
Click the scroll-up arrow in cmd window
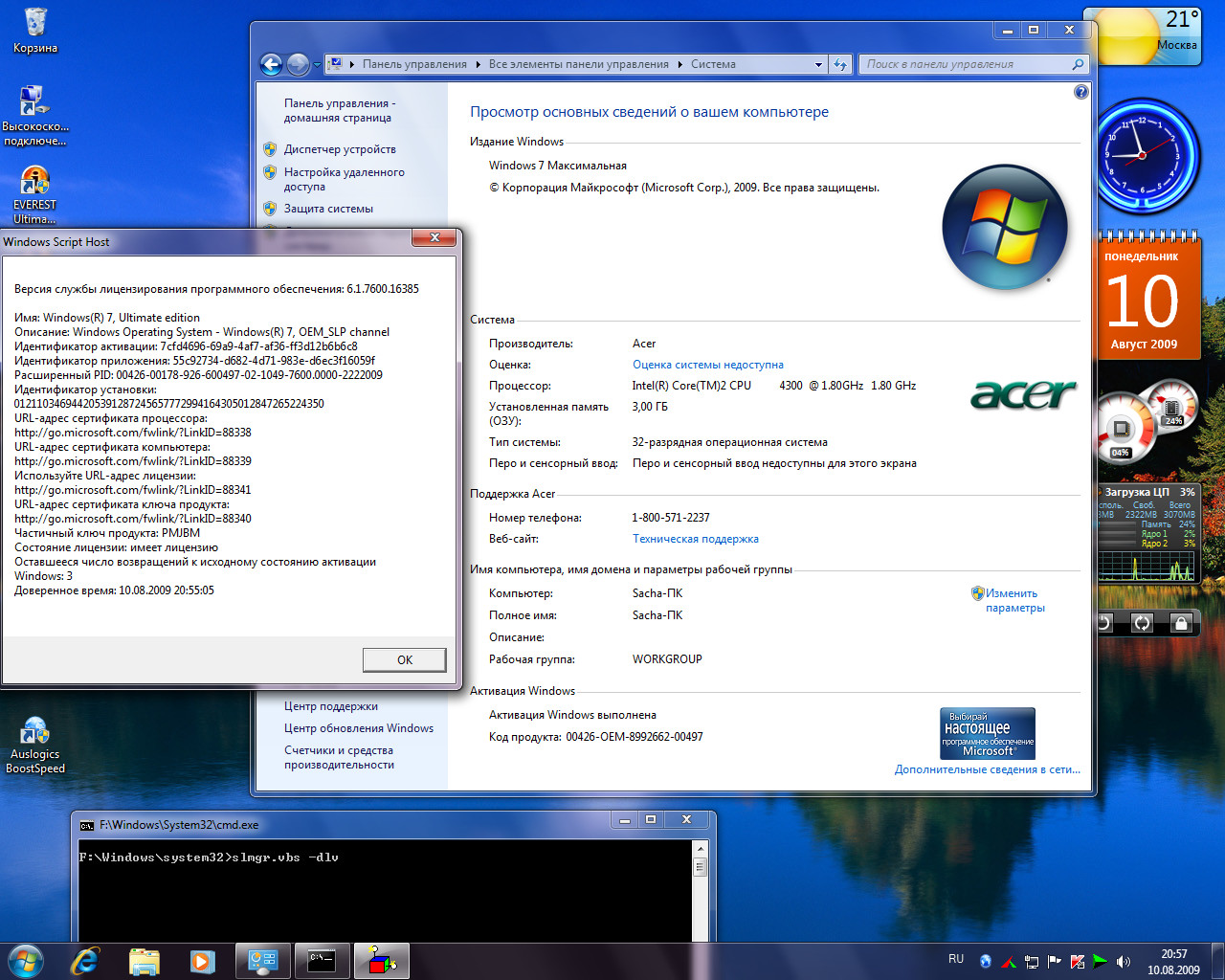click(700, 849)
